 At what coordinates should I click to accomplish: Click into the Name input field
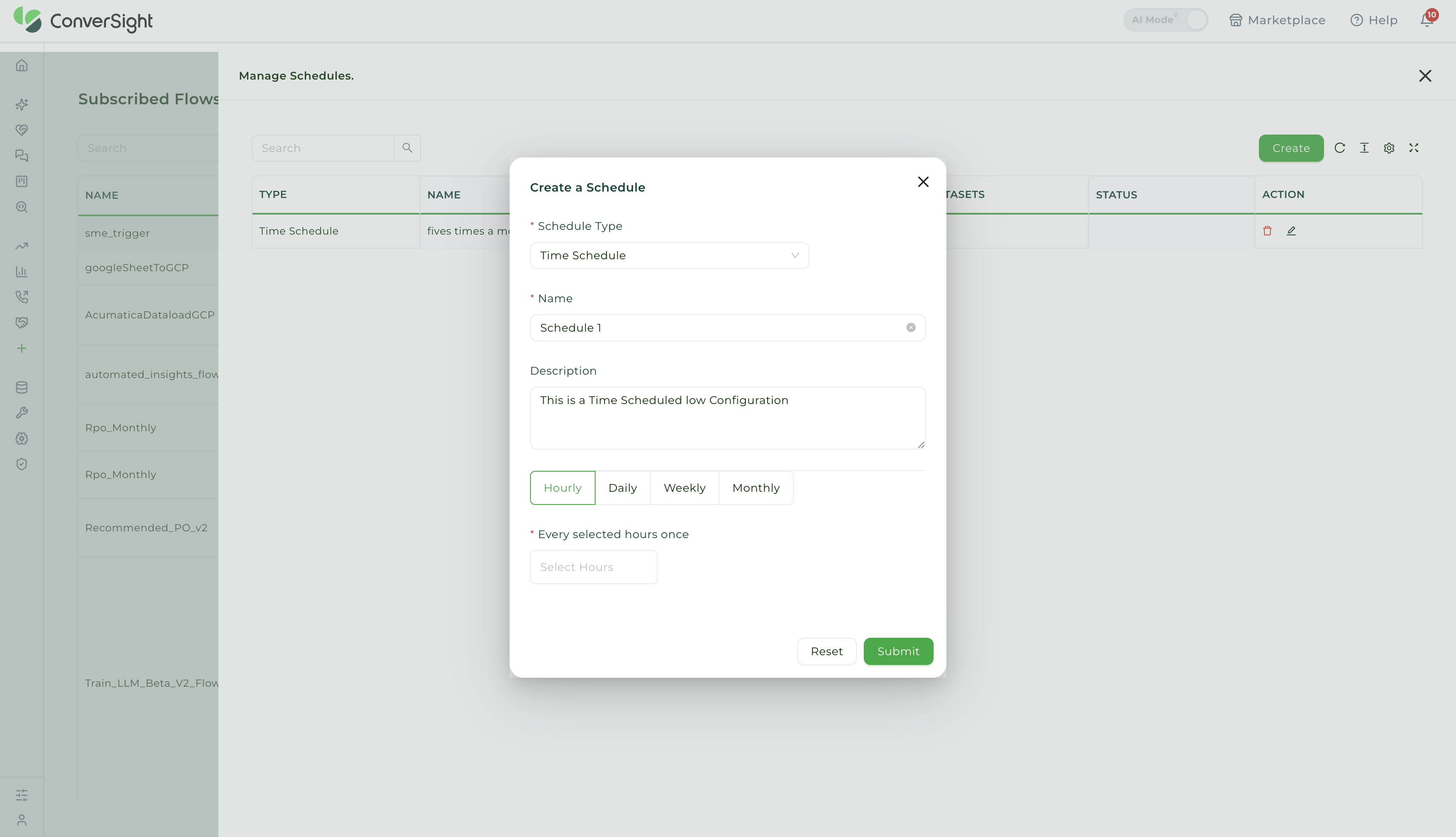tap(728, 328)
